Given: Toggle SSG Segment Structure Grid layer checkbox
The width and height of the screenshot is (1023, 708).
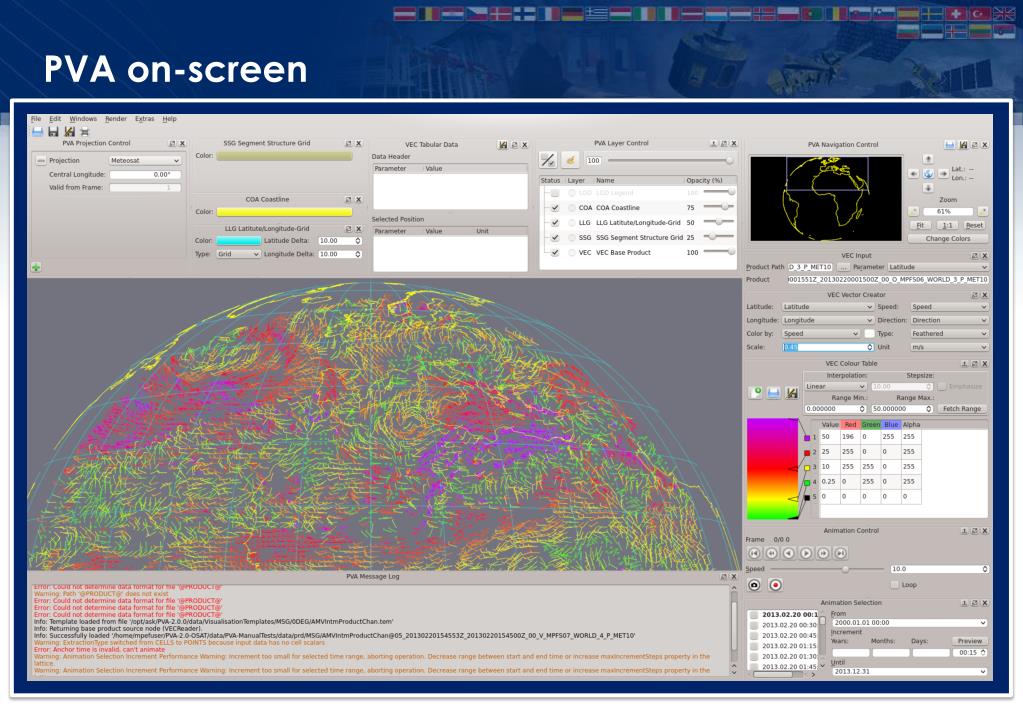Looking at the screenshot, I should pos(555,238).
